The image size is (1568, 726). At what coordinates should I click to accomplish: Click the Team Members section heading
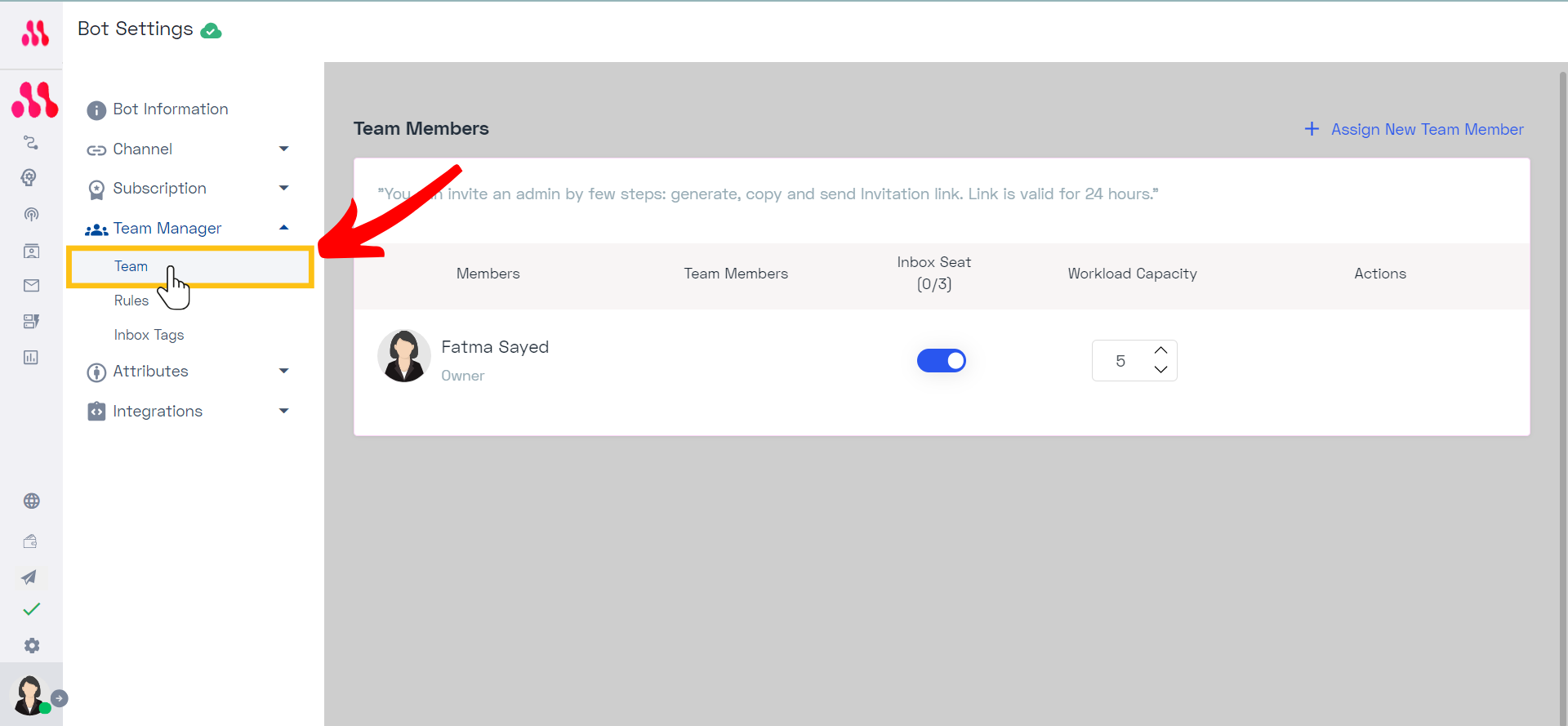click(x=421, y=128)
